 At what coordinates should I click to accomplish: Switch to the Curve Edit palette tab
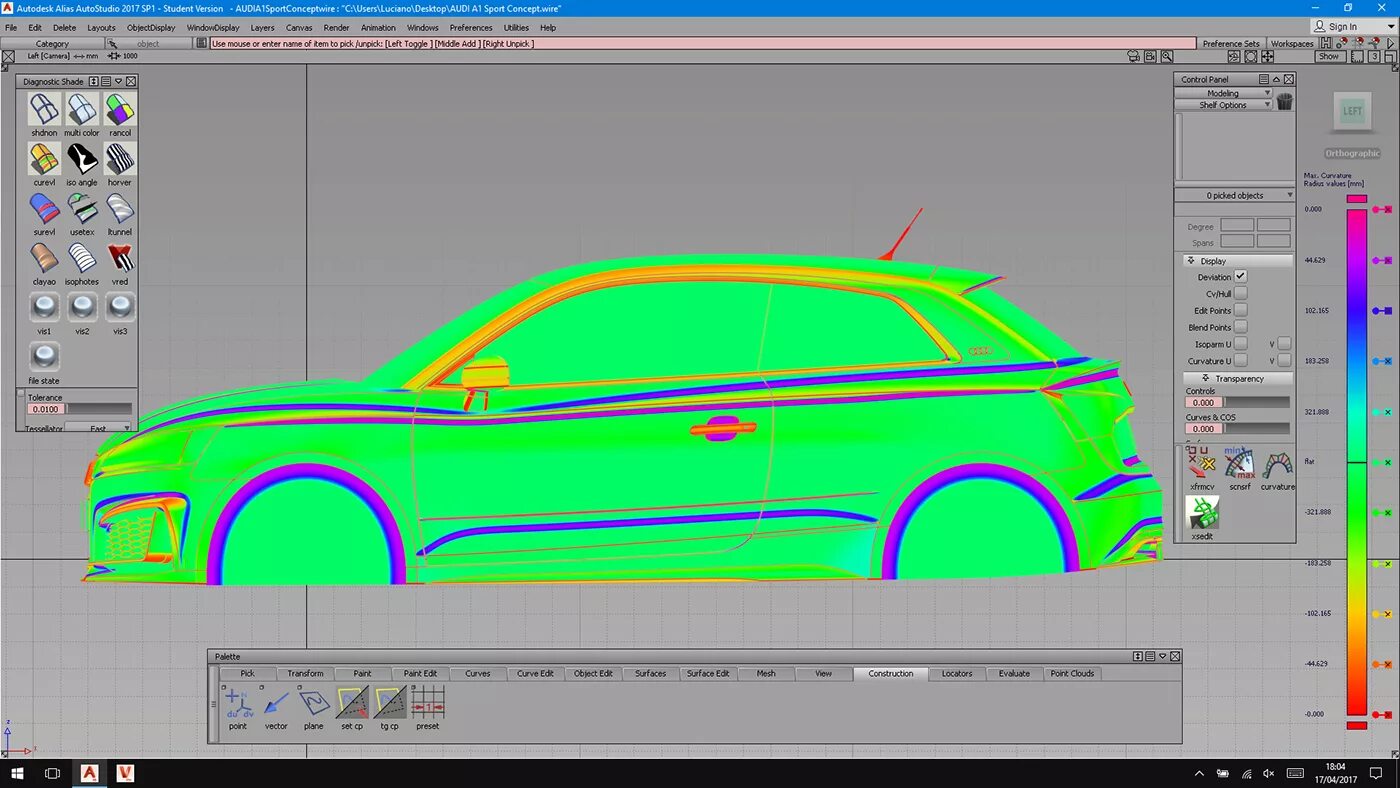tap(535, 673)
